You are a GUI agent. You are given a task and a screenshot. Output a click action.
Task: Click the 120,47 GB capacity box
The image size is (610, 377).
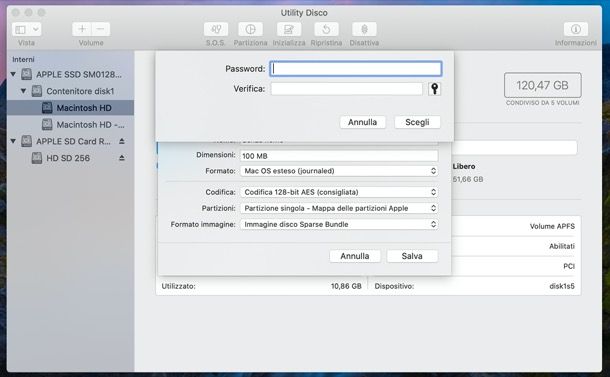coord(543,85)
